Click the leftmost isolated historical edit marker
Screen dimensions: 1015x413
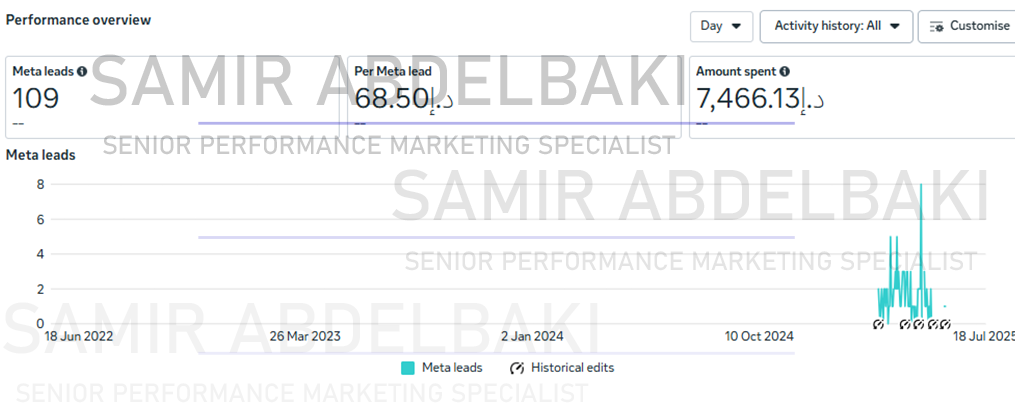(878, 324)
